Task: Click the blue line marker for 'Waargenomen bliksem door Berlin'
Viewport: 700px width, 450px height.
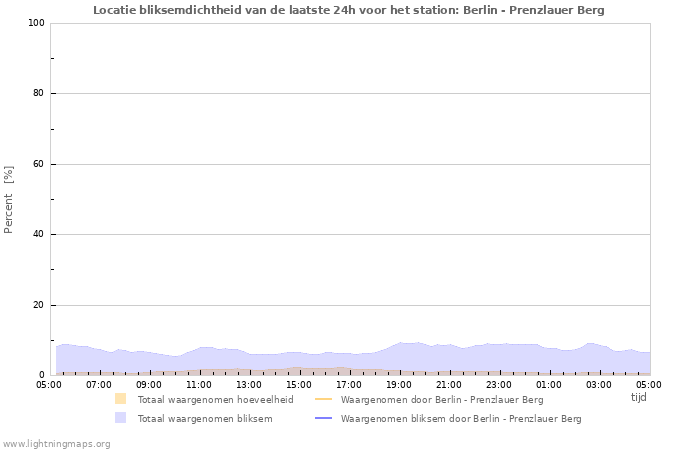Action: click(324, 418)
